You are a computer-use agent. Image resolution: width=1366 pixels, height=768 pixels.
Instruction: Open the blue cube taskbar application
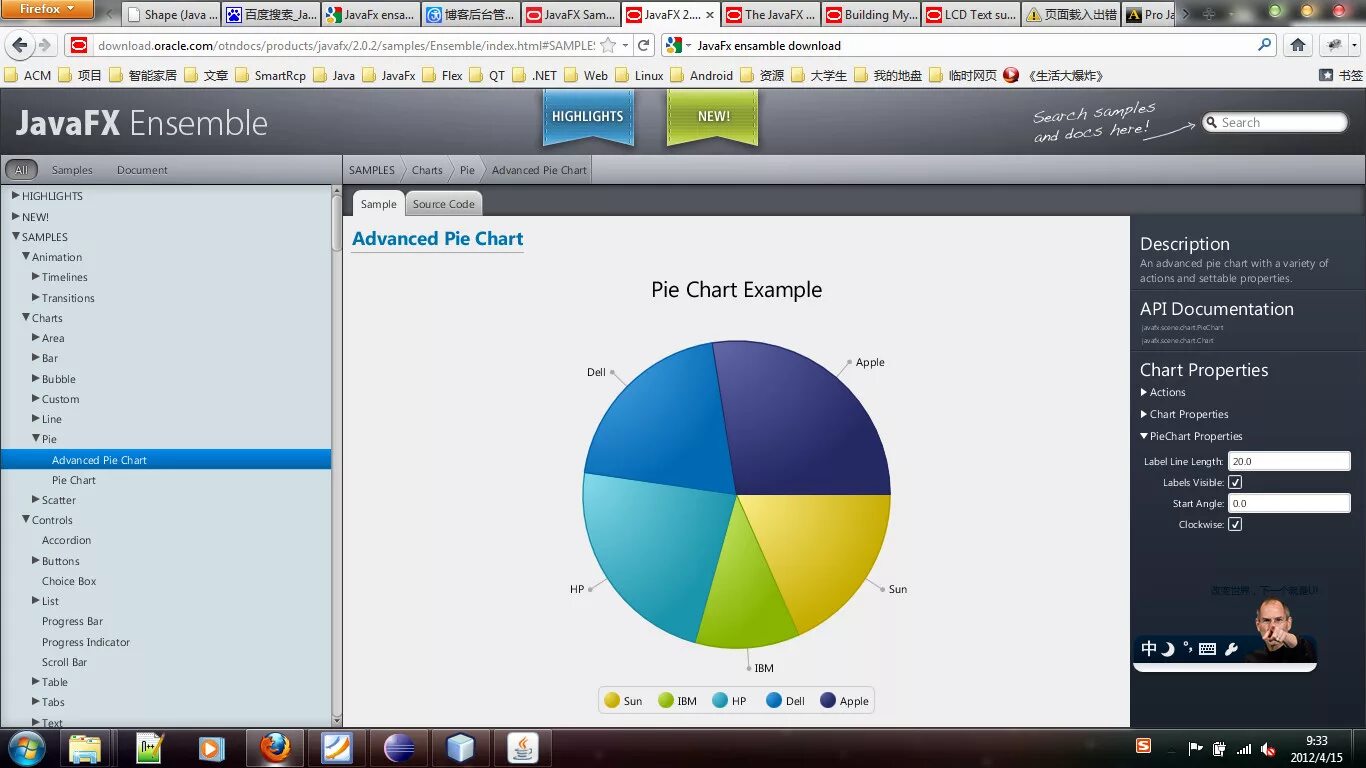click(x=460, y=748)
